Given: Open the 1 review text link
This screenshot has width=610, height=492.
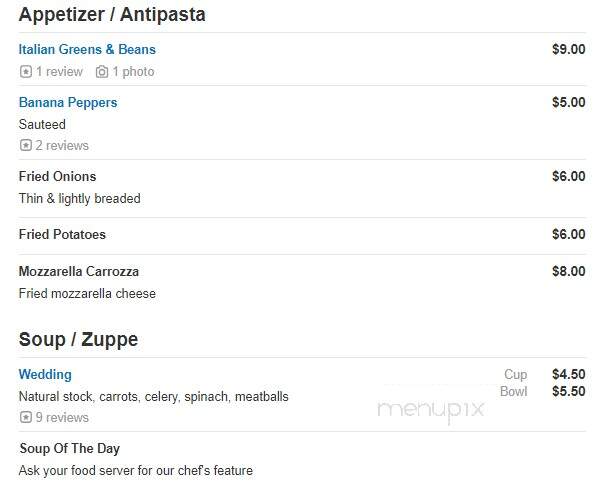Looking at the screenshot, I should coord(59,72).
